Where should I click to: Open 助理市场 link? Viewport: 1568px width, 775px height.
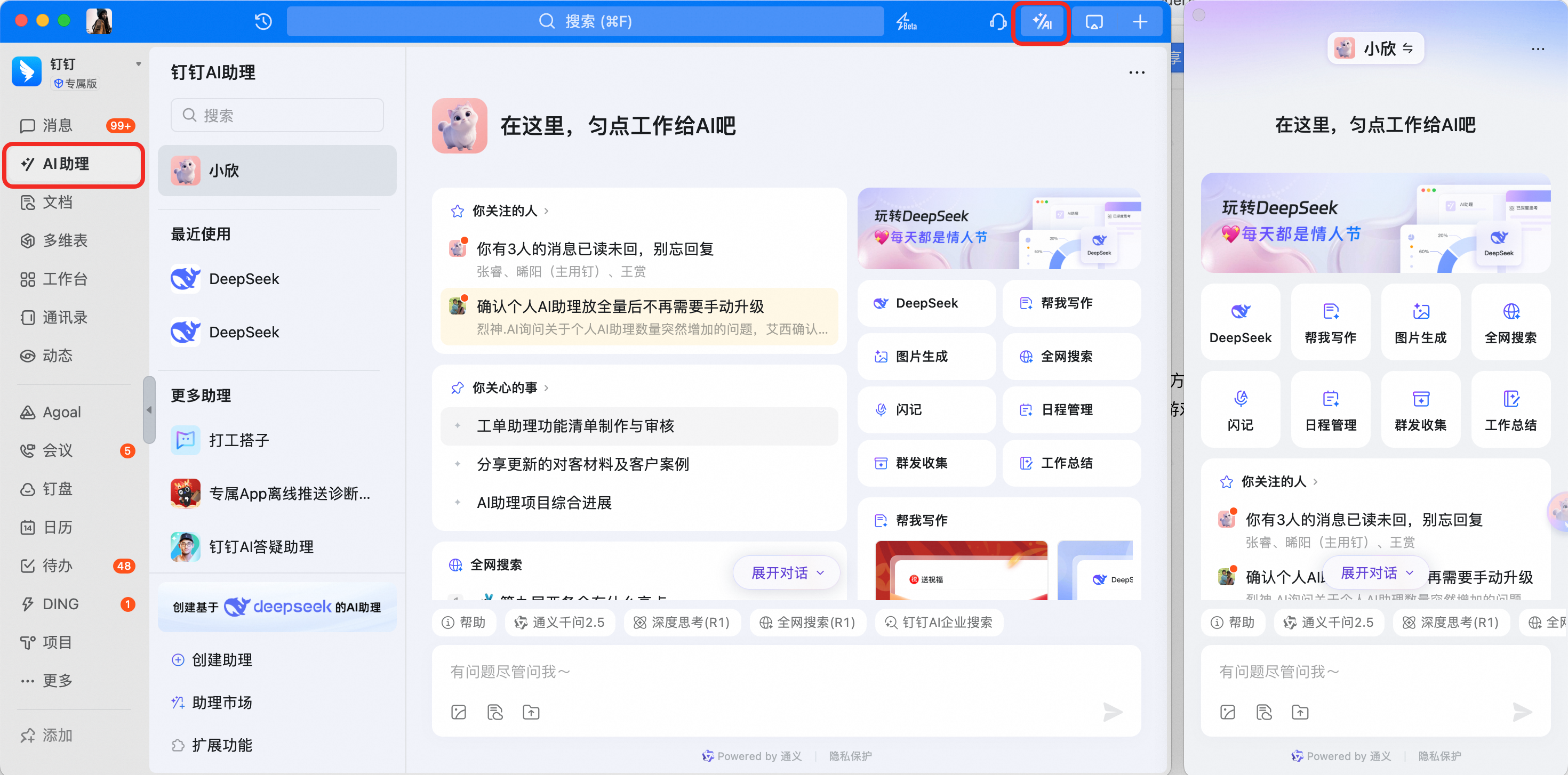pyautogui.click(x=212, y=703)
